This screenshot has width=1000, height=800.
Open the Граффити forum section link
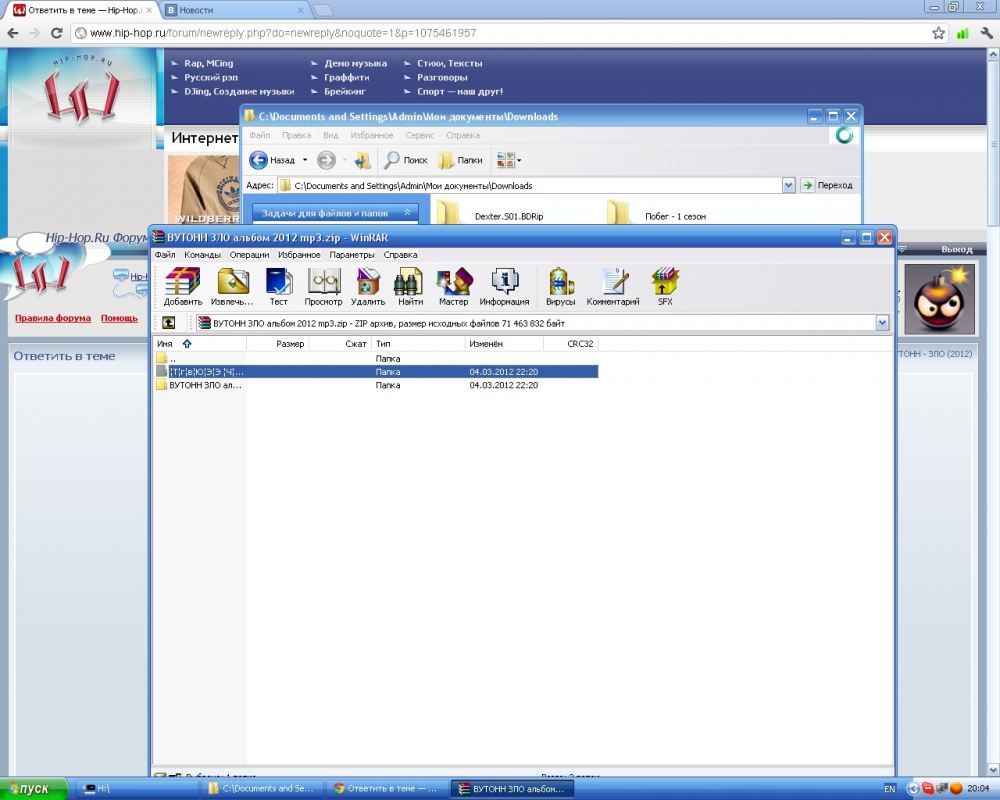(x=346, y=77)
